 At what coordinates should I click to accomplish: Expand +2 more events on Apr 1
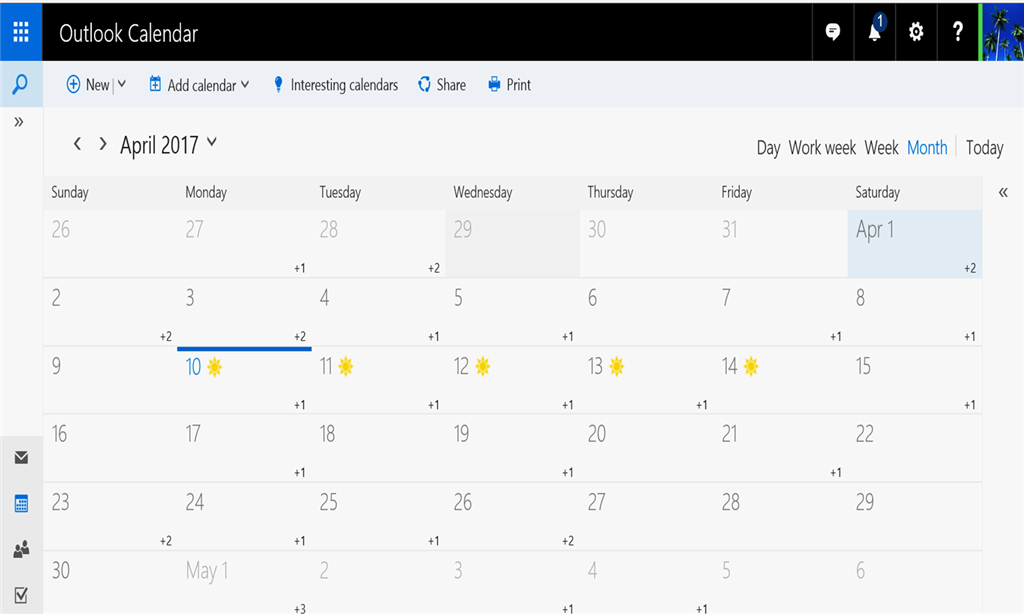coord(970,268)
